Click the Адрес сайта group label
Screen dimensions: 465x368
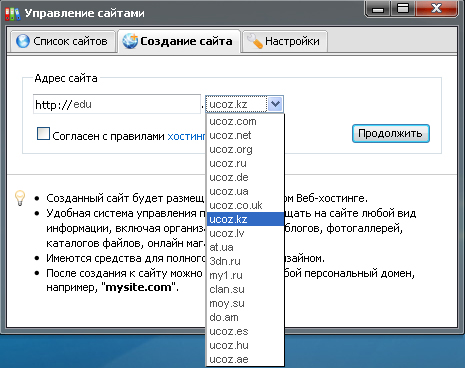tap(66, 78)
